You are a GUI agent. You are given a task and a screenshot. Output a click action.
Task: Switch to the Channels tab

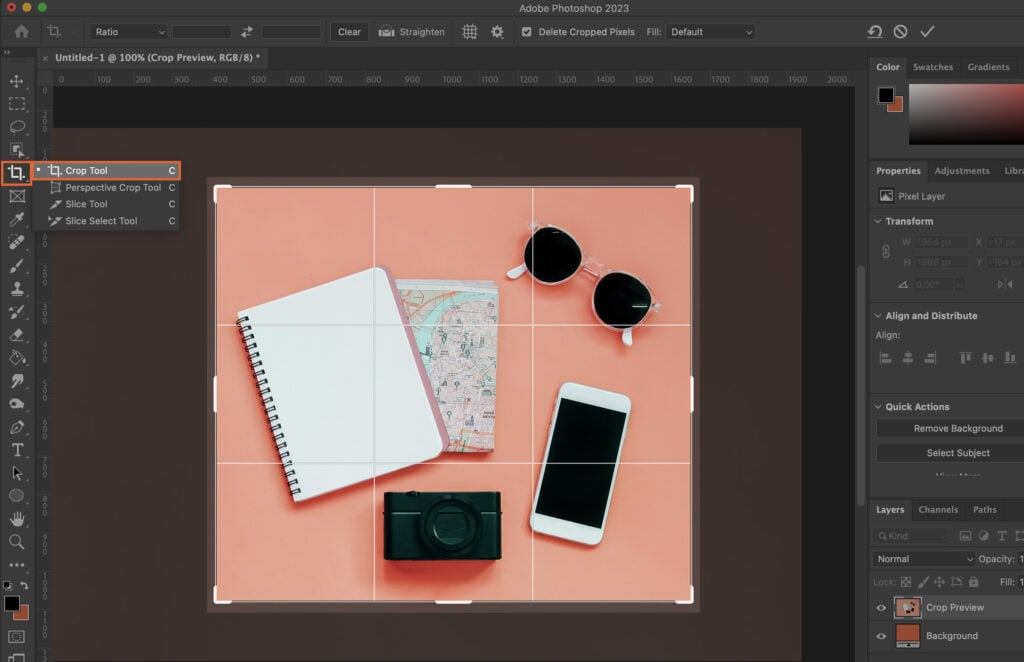938,509
